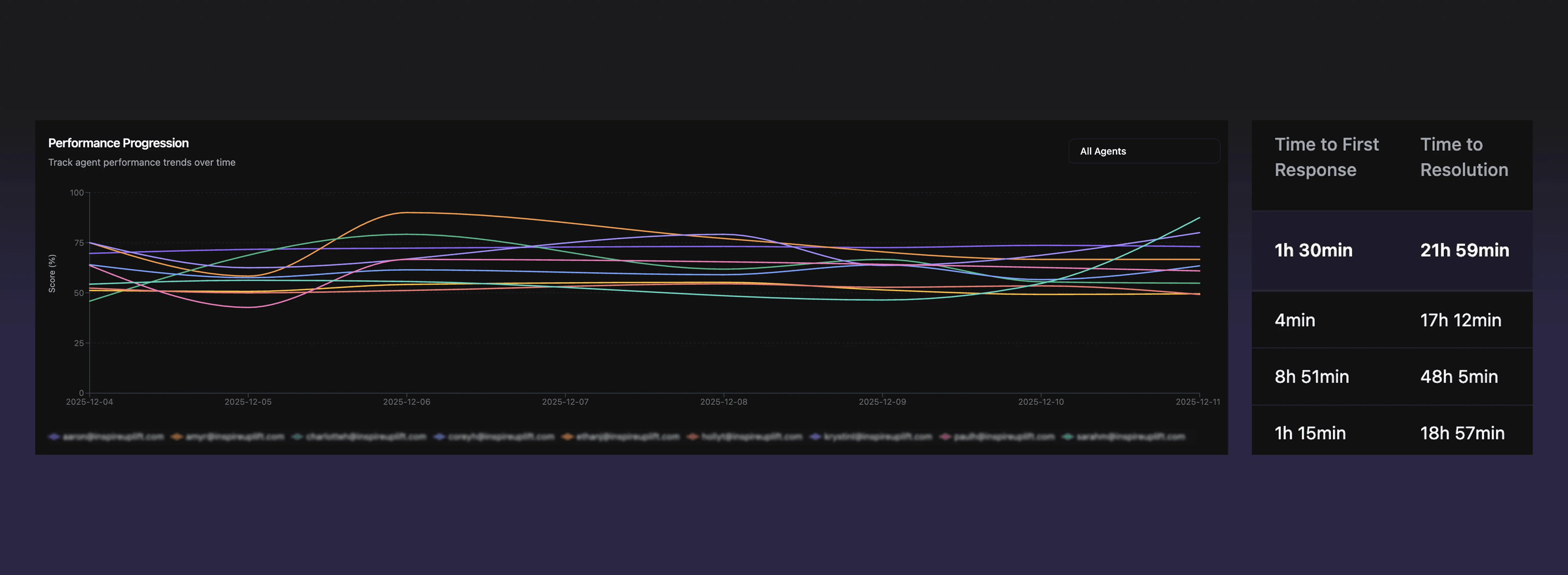Image resolution: width=1568 pixels, height=575 pixels.
Task: Toggle coreyh@inspireuplift.com legend series
Action: (x=494, y=437)
